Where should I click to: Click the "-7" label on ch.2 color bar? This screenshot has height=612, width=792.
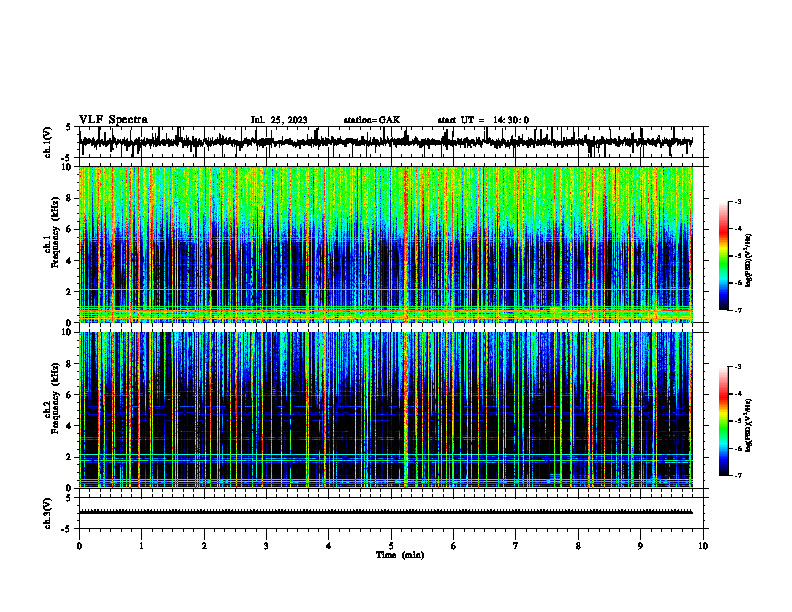(x=738, y=476)
